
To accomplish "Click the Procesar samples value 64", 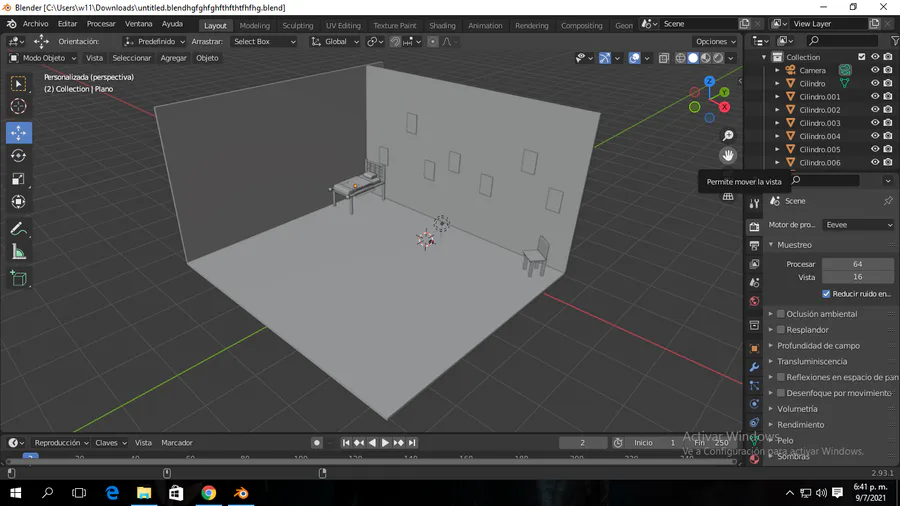I will point(858,264).
